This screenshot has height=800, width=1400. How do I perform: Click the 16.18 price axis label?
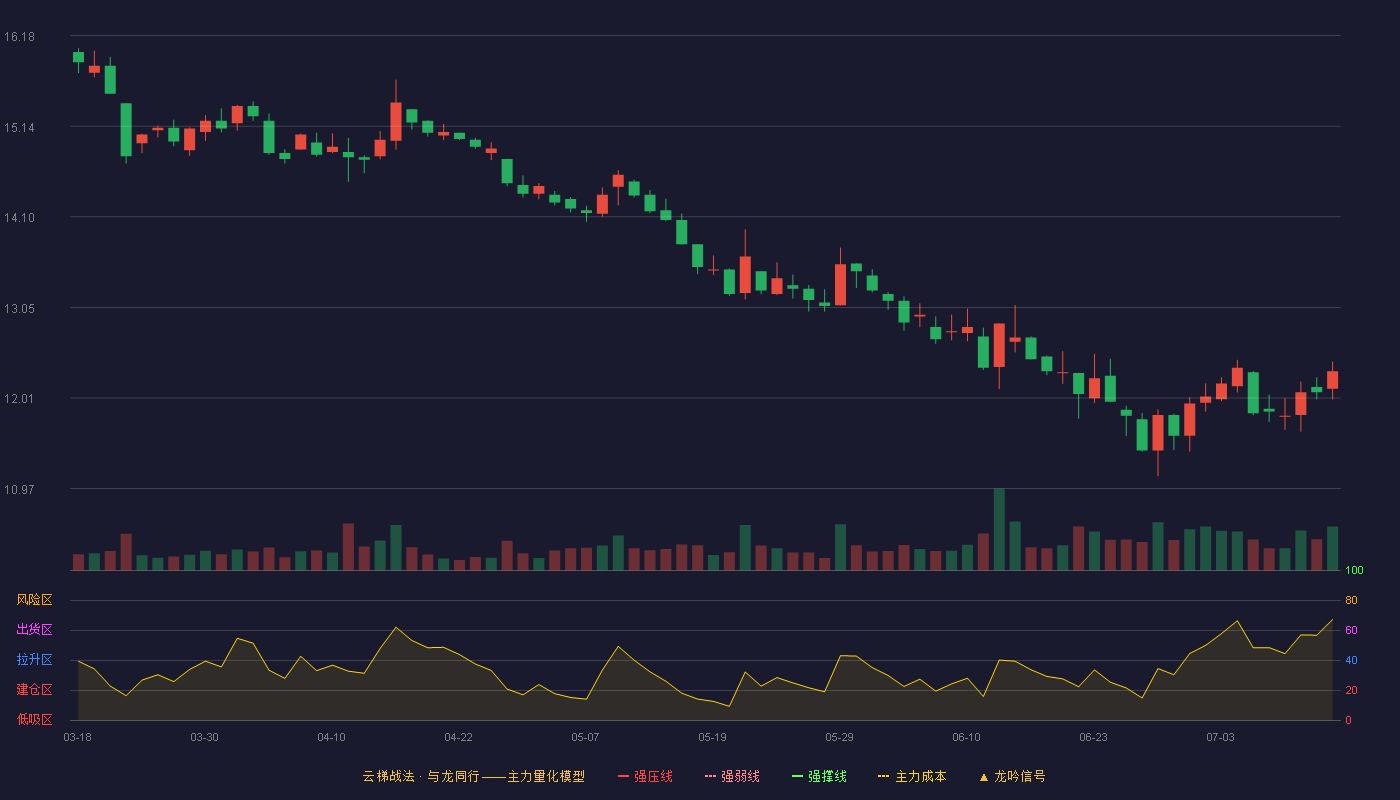click(19, 37)
